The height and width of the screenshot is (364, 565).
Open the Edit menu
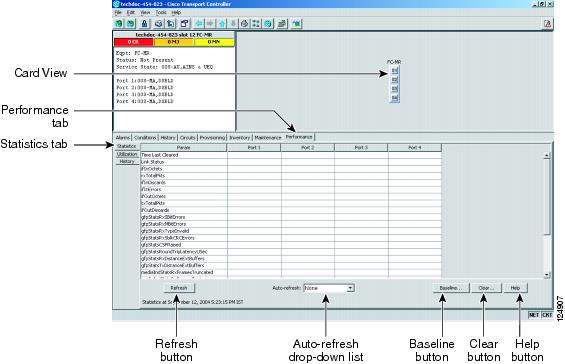click(x=130, y=13)
